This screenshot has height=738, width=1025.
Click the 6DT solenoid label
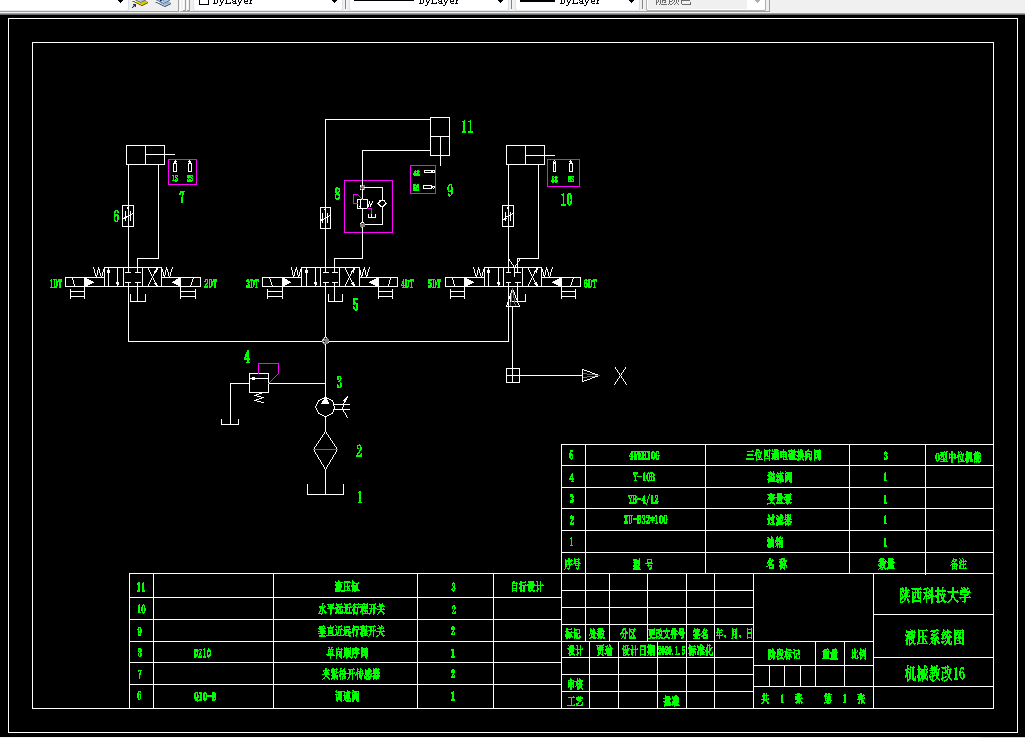(x=590, y=284)
